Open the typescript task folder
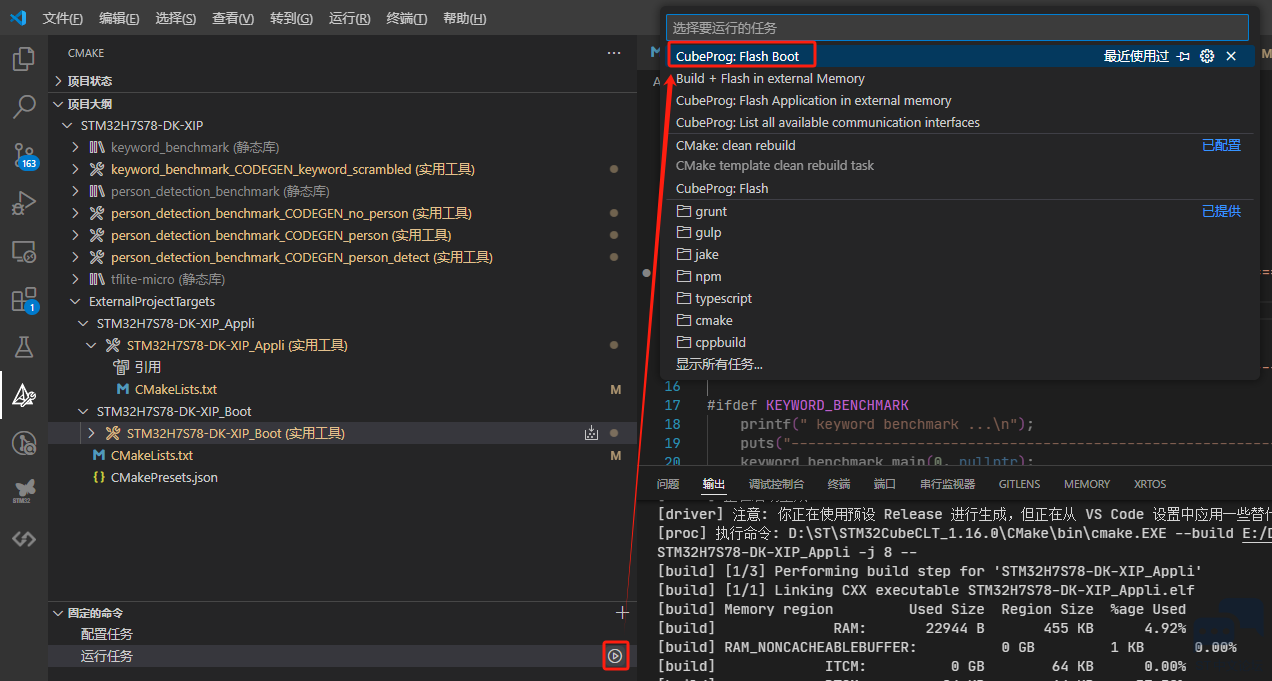 tap(960, 298)
